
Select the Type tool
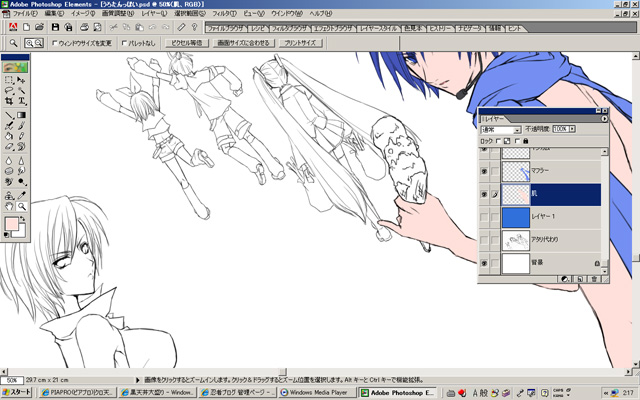coord(21,101)
